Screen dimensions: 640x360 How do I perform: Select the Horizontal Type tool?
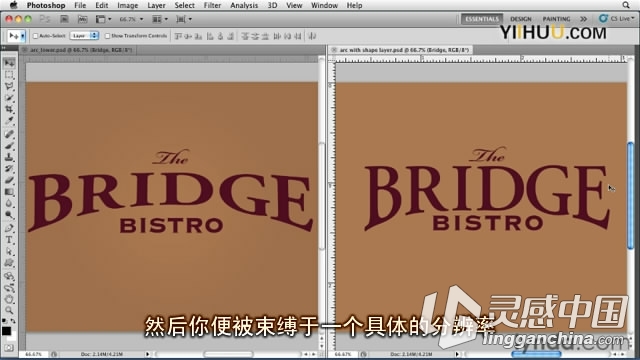point(9,240)
